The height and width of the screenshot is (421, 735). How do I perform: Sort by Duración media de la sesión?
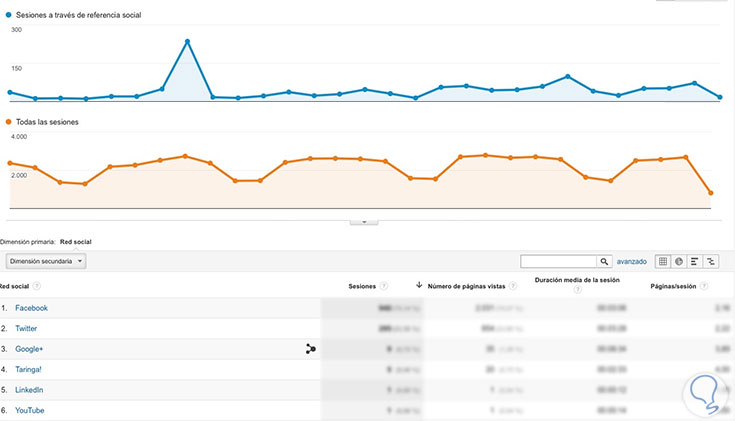(577, 281)
